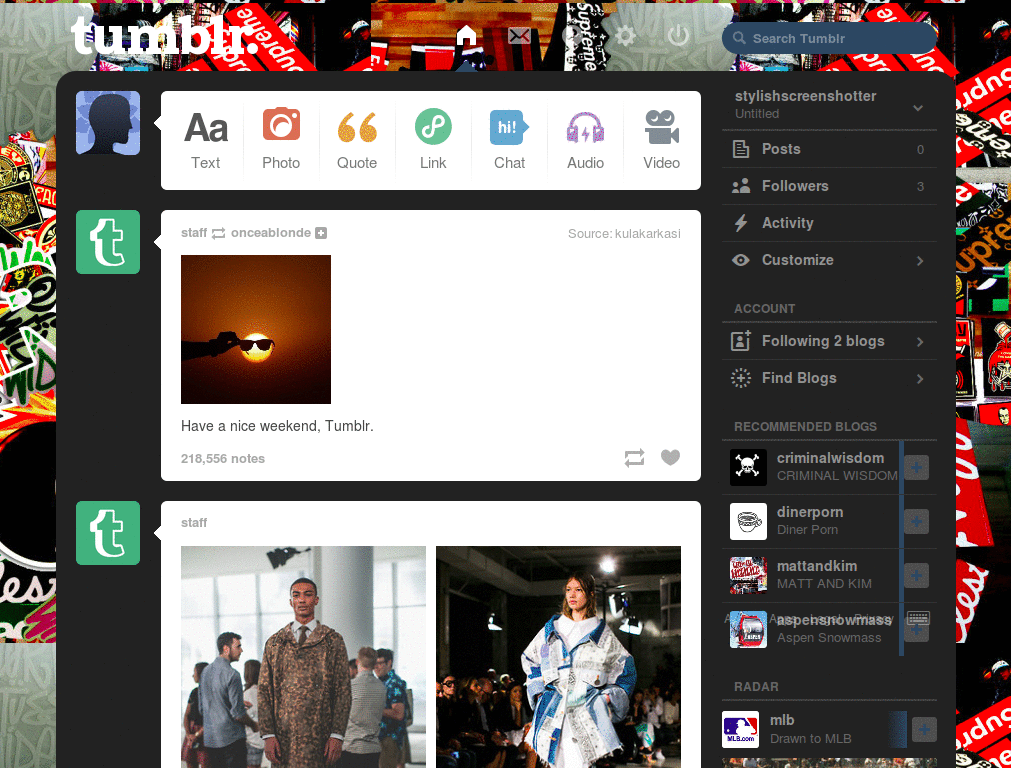1024x768 pixels.
Task: Open staff avatar beside sunglasses sun post
Action: (x=108, y=242)
